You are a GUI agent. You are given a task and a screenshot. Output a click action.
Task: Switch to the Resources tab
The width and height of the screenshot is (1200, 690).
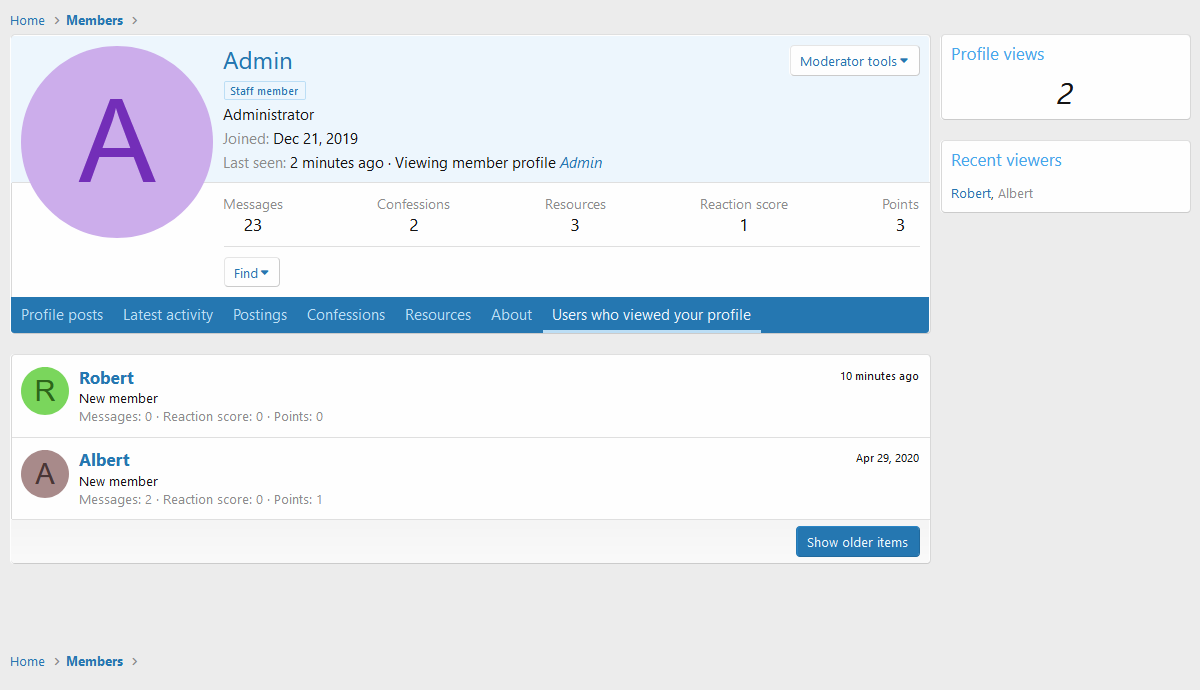(438, 315)
